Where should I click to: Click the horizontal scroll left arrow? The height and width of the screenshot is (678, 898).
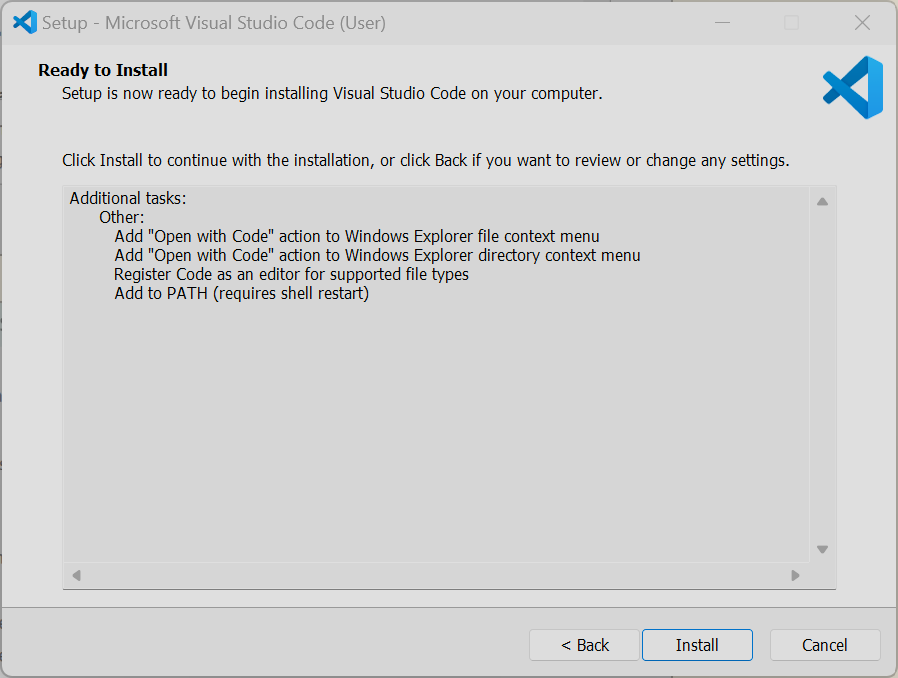tap(76, 575)
